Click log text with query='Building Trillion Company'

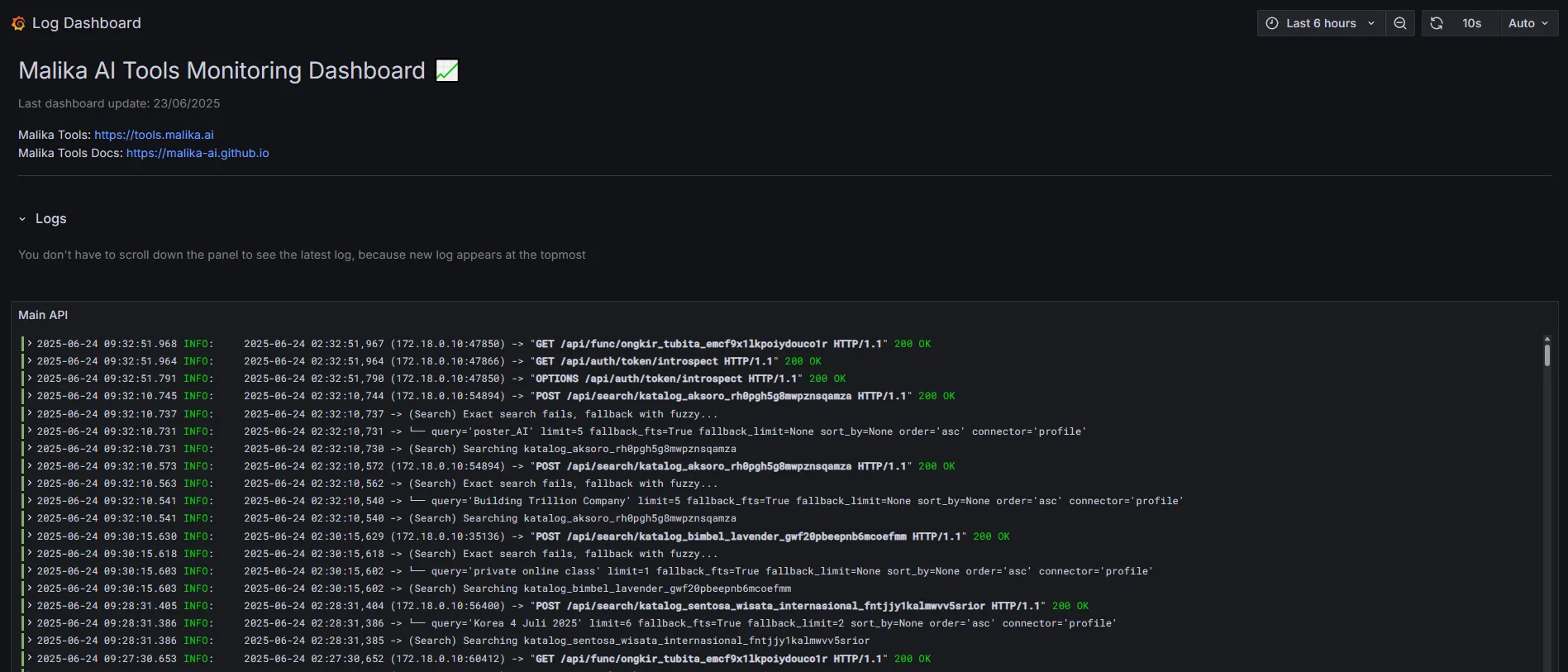tap(713, 501)
